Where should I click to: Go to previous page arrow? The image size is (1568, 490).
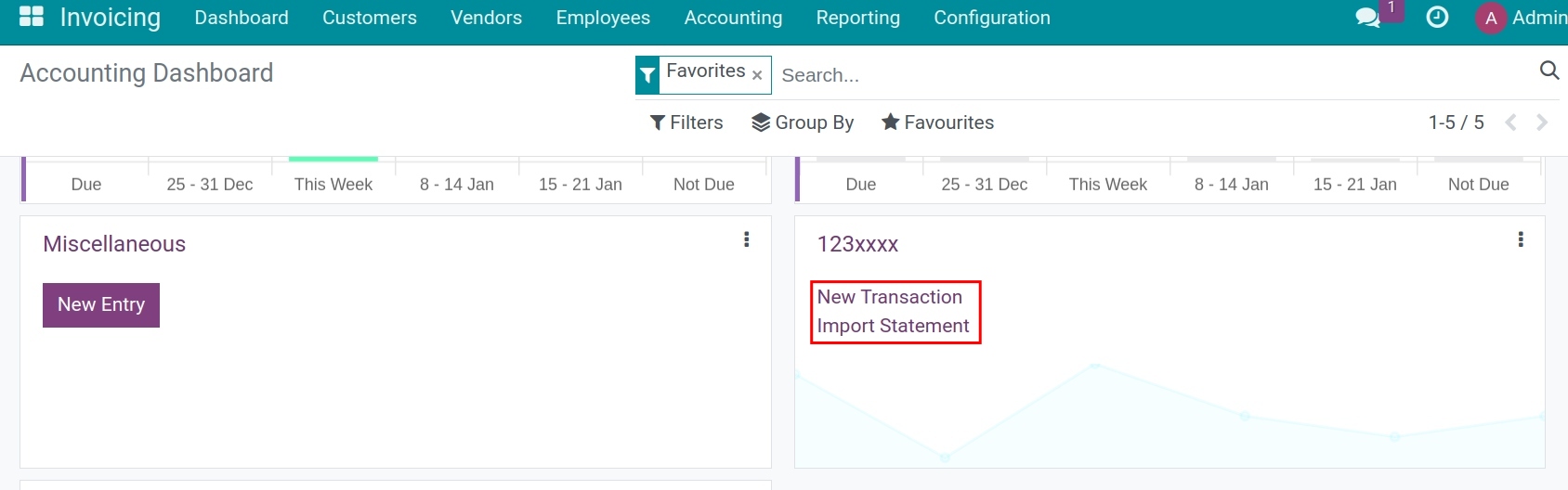pyautogui.click(x=1510, y=122)
